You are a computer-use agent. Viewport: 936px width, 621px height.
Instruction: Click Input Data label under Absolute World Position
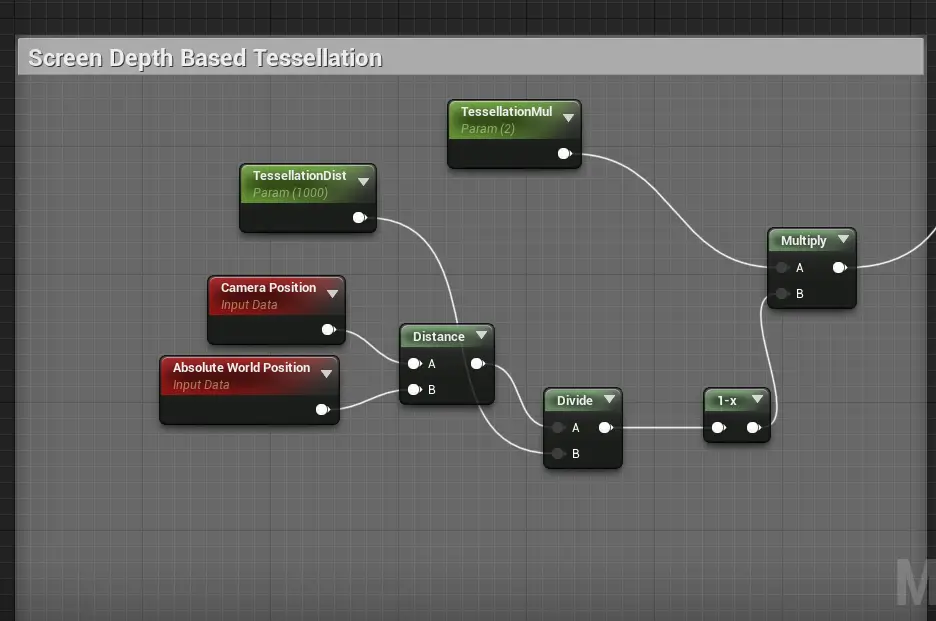pos(201,385)
